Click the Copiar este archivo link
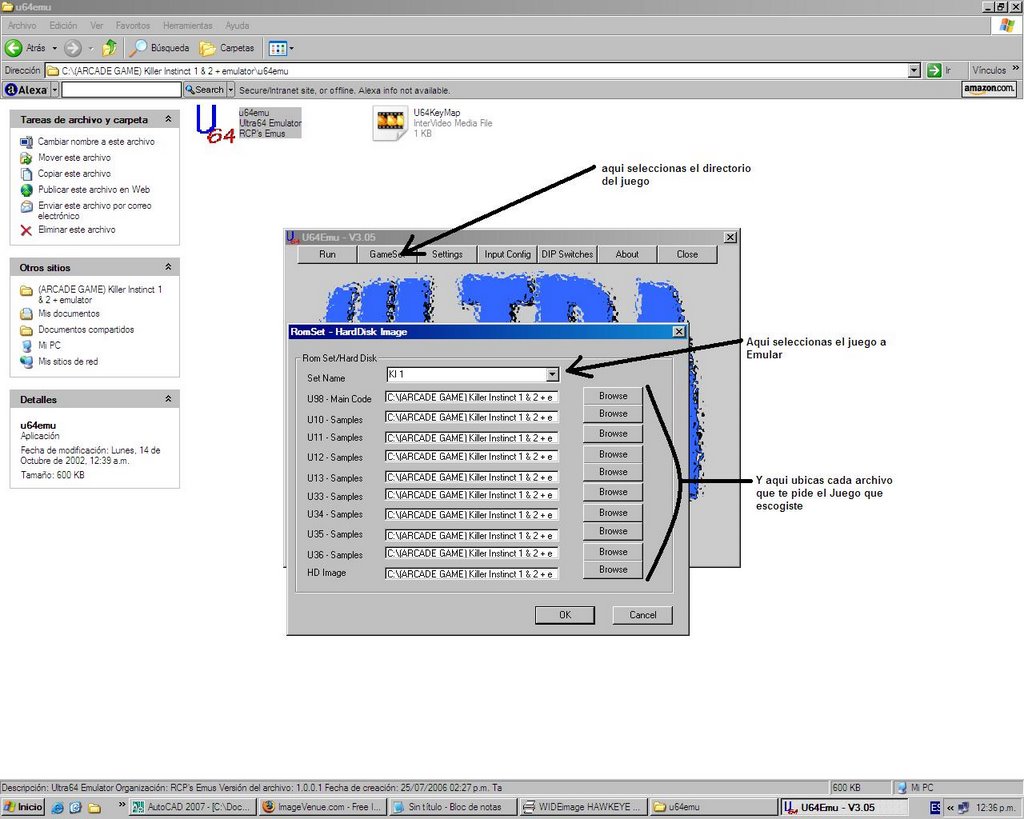The height and width of the screenshot is (819, 1024). 74,174
